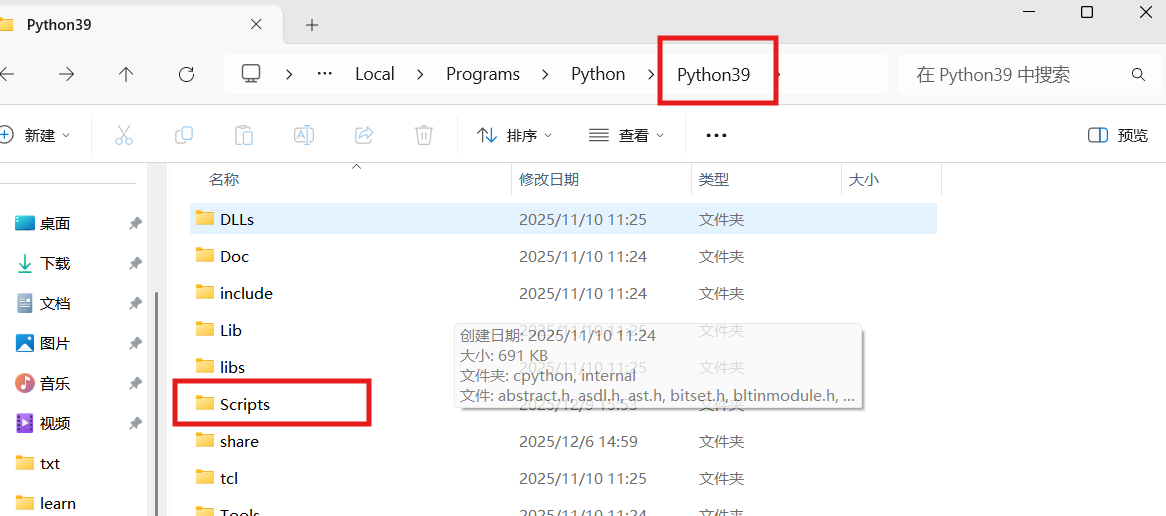The image size is (1166, 516).
Task: Unpin 文档 using its pin icon
Action: [x=135, y=303]
